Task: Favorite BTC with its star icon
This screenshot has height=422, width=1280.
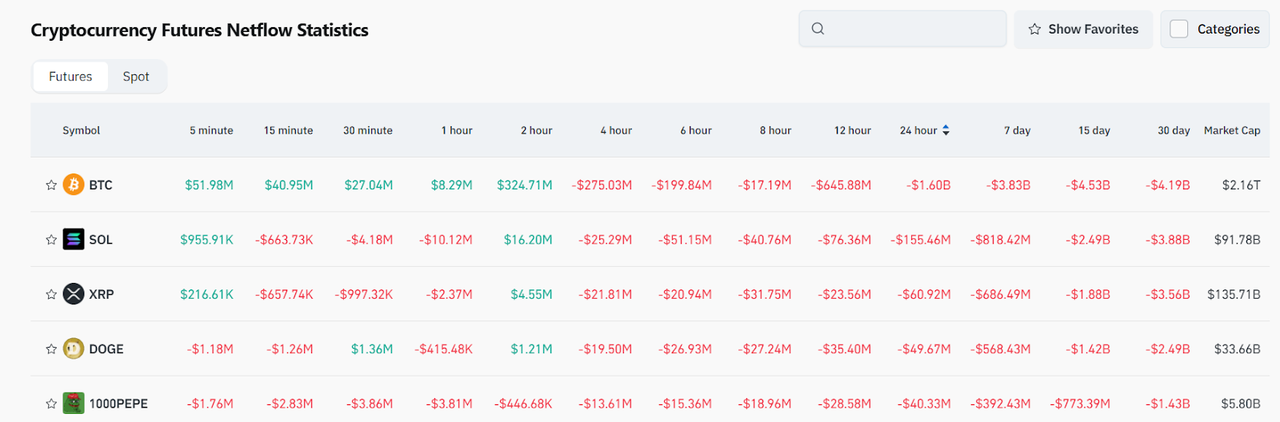Action: point(51,185)
